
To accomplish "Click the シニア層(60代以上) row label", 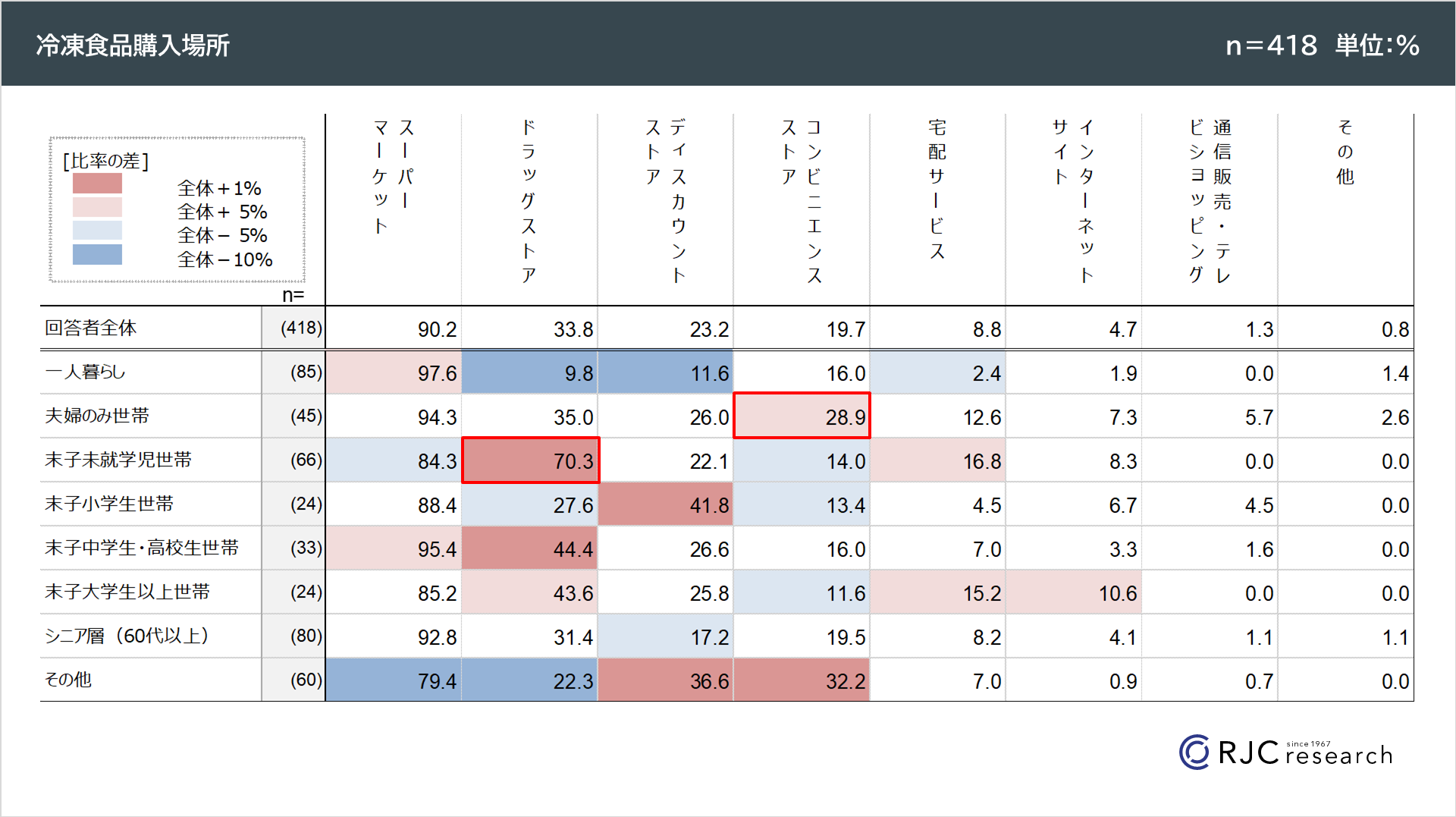I will coord(127,636).
